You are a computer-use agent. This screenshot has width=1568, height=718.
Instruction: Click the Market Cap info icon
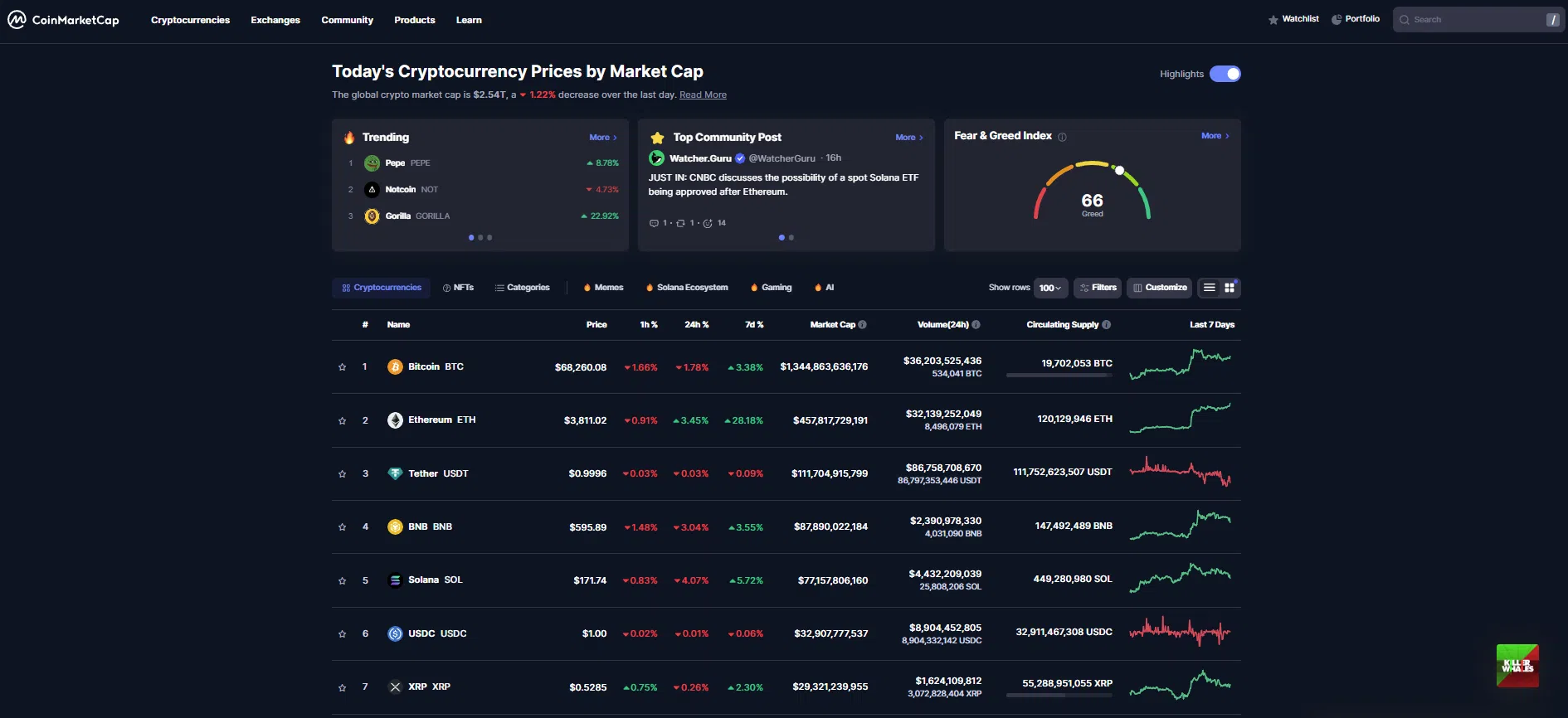[863, 325]
